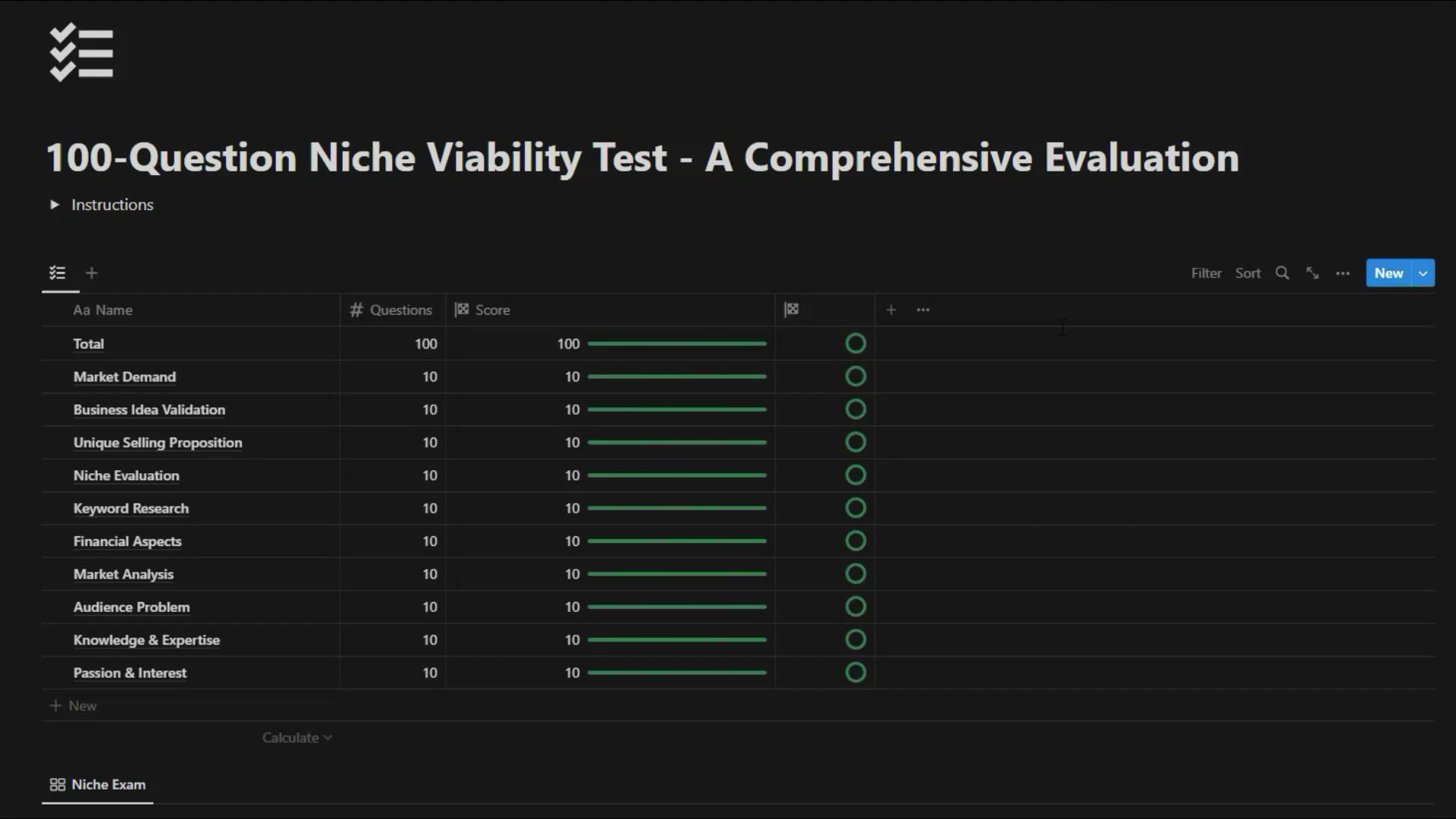Open column header more options dots
Image resolution: width=1456 pixels, height=819 pixels.
tap(922, 309)
